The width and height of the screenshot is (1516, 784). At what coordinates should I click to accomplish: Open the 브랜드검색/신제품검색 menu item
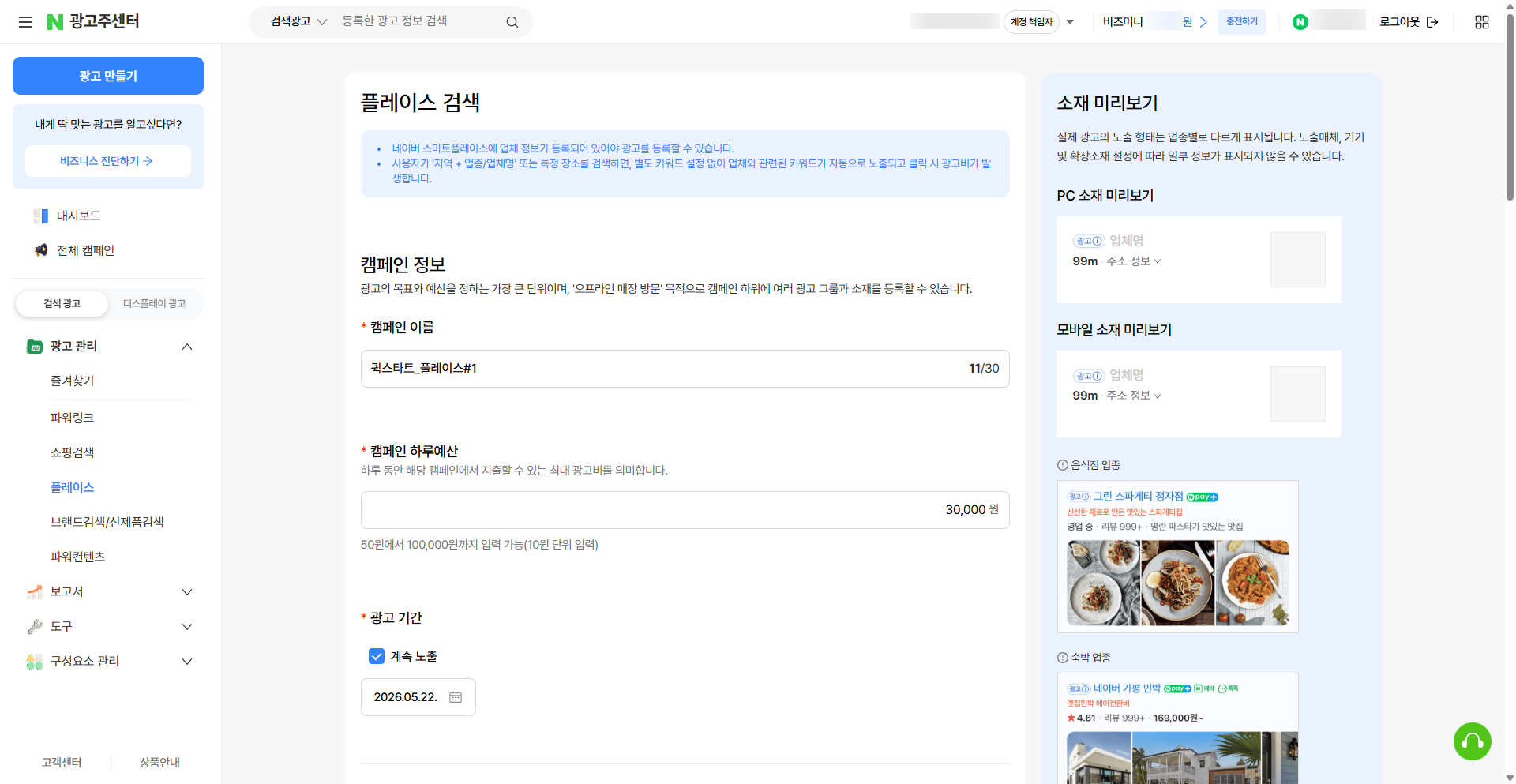[107, 522]
